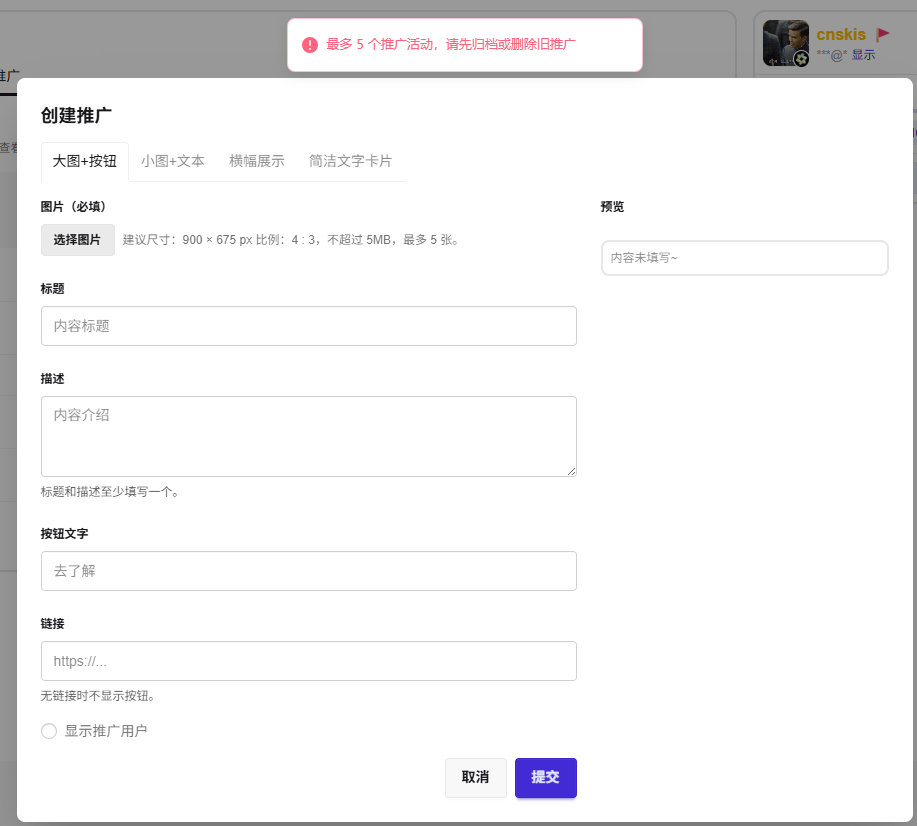Open the 横幅展示 tab
917x826 pixels.
pos(257,161)
